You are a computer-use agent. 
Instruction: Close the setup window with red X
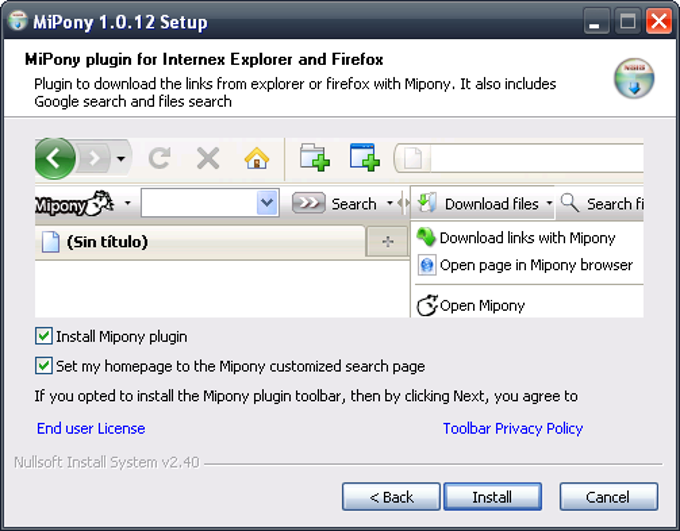tap(659, 21)
